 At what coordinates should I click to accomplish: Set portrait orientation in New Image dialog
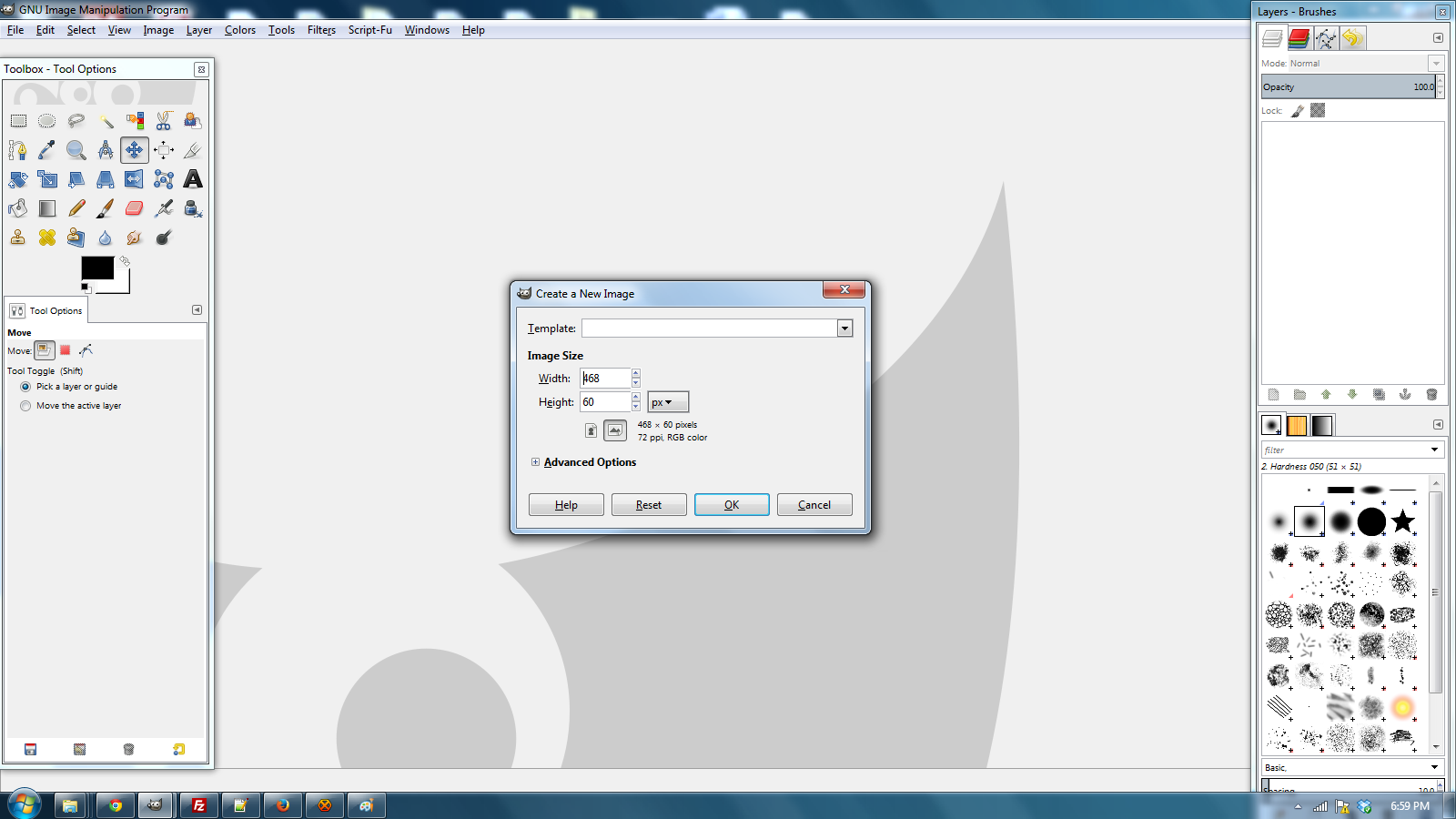coord(591,430)
